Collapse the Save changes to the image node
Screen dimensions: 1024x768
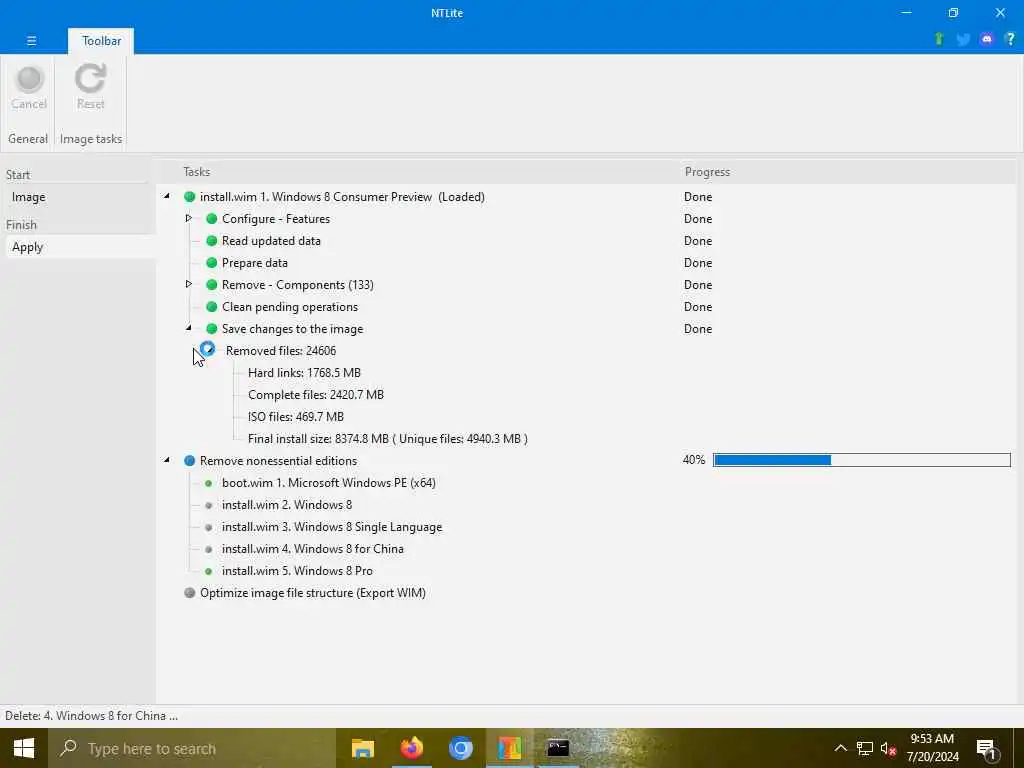(189, 328)
